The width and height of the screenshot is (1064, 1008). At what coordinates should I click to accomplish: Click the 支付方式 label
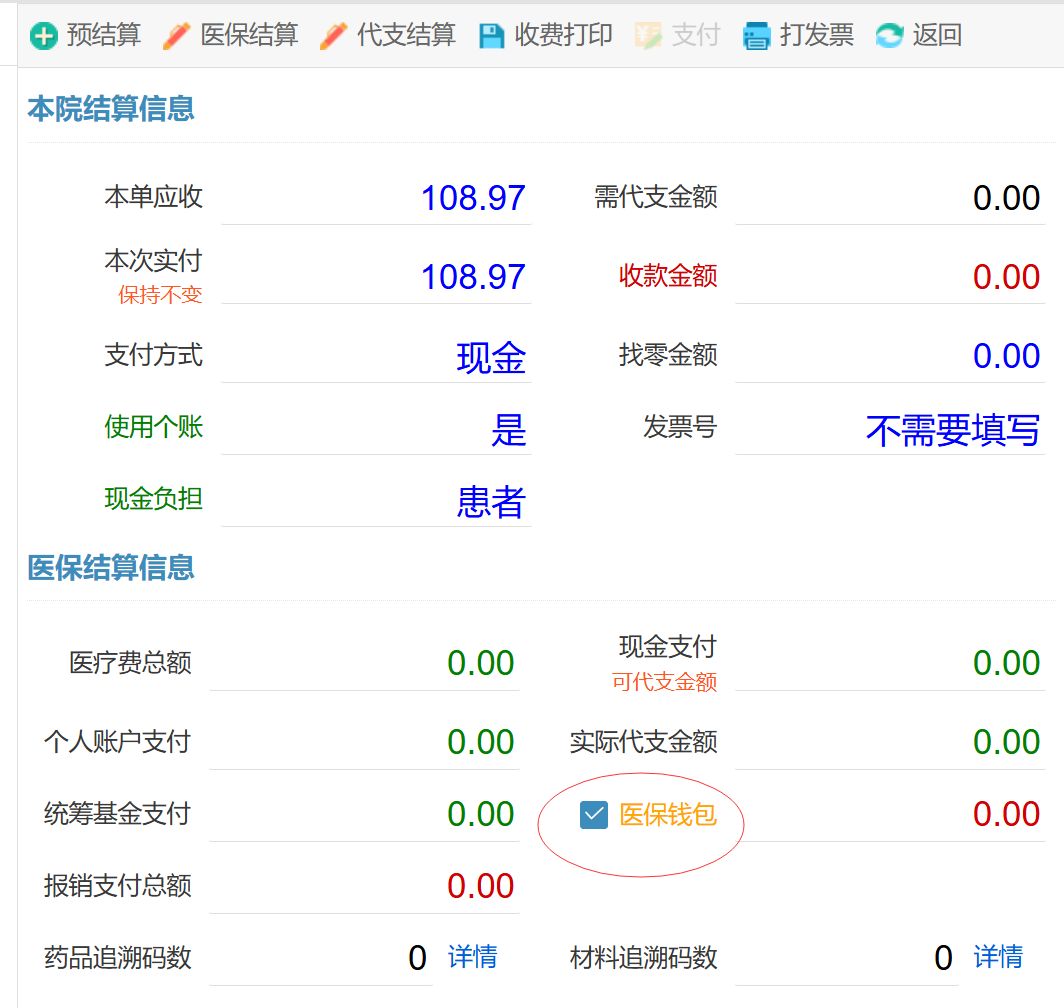tap(153, 355)
